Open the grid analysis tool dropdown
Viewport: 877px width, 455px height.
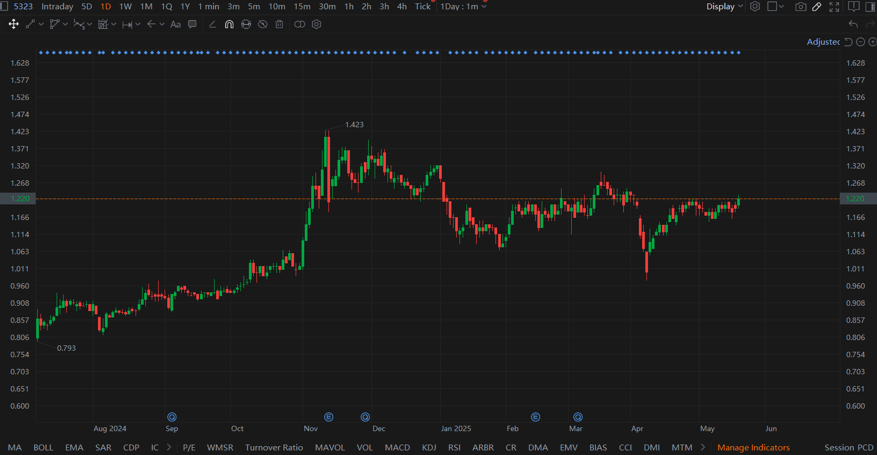114,24
